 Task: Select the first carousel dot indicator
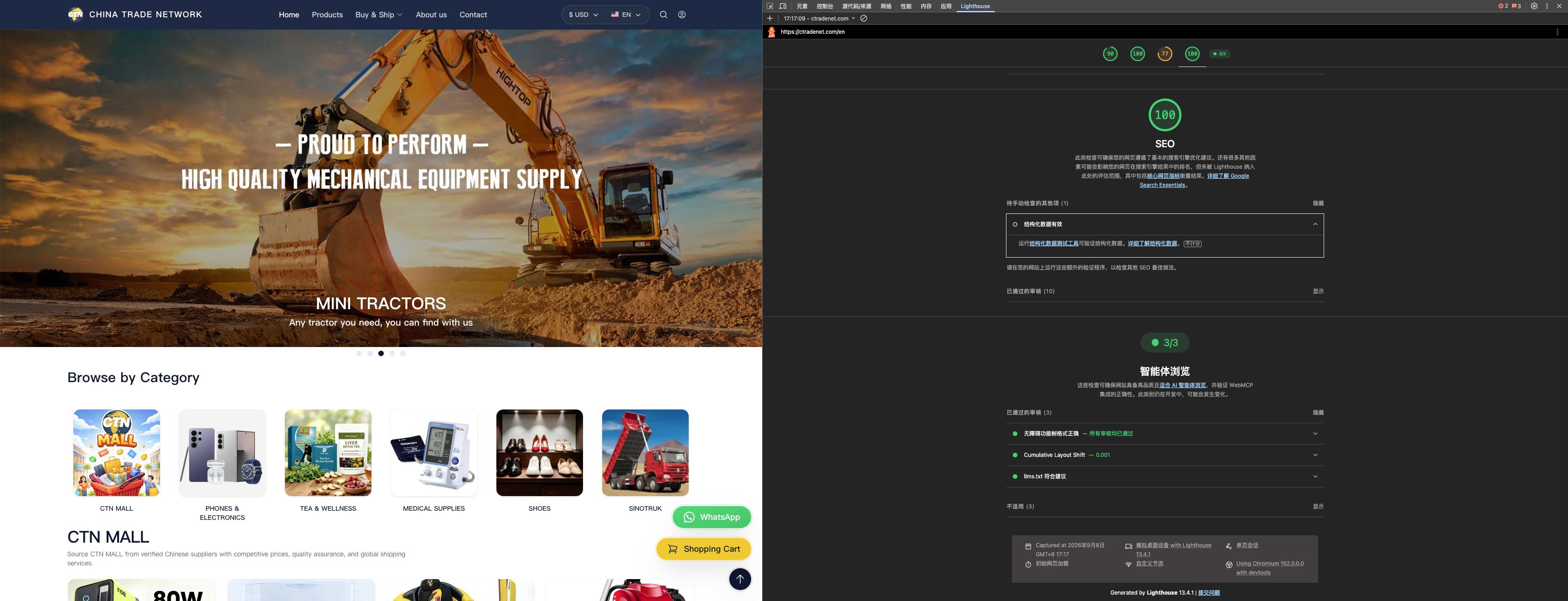(x=359, y=353)
